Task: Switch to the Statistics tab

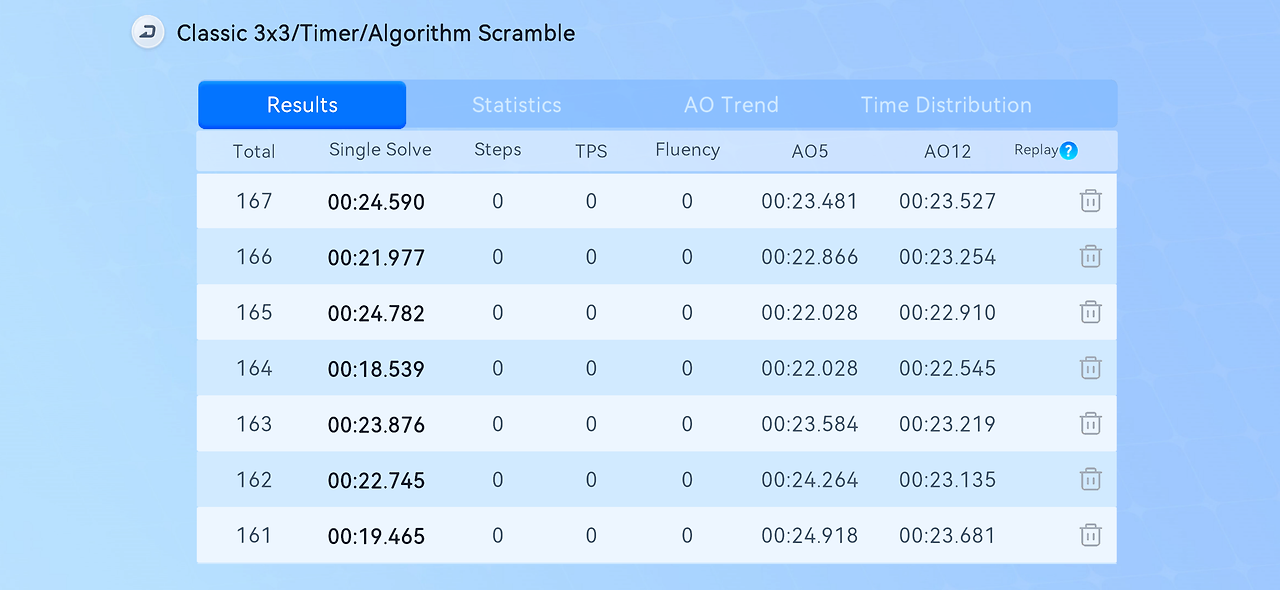Action: coord(516,105)
